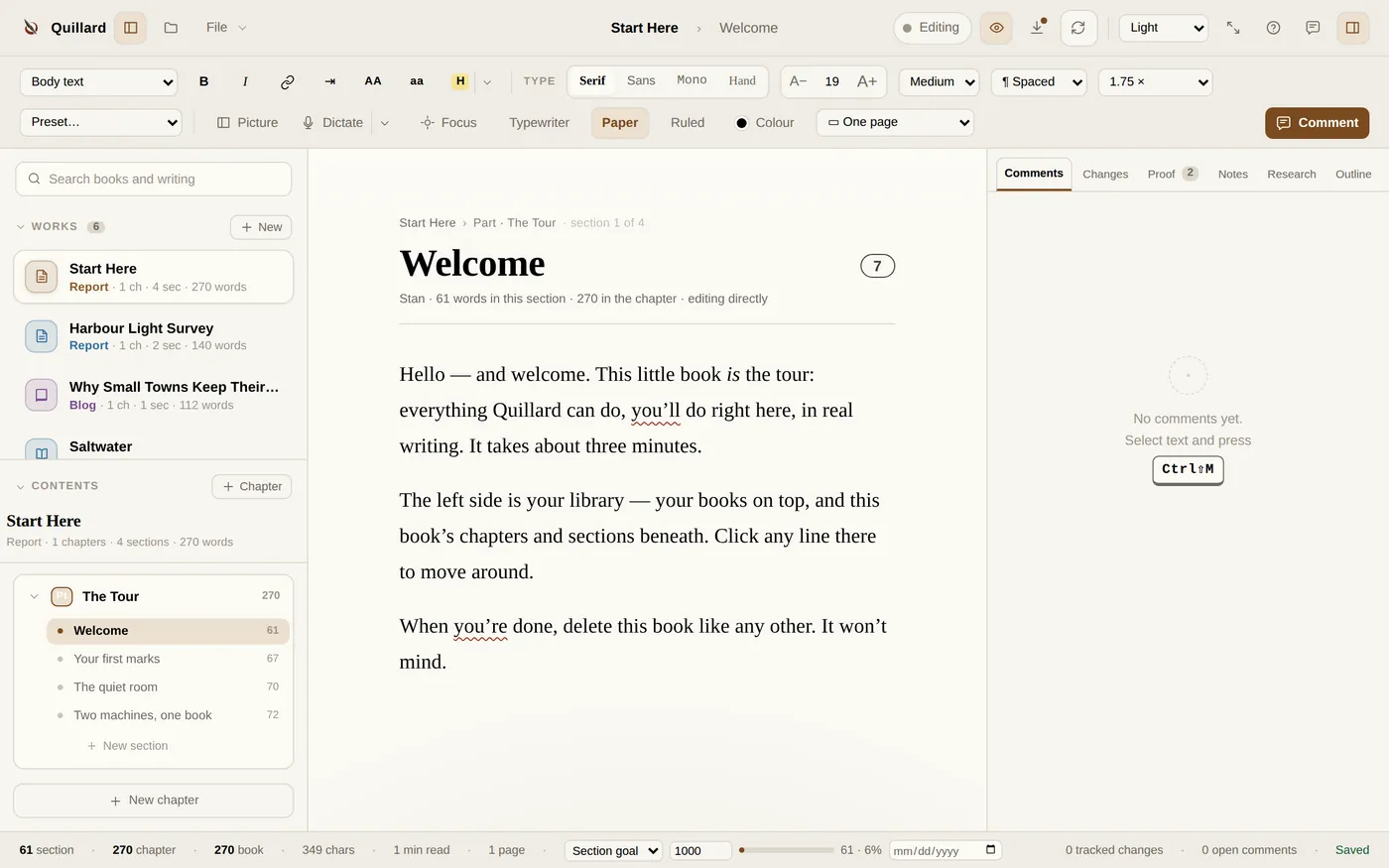The width and height of the screenshot is (1389, 868).
Task: Open the library folder icon
Action: [171, 28]
